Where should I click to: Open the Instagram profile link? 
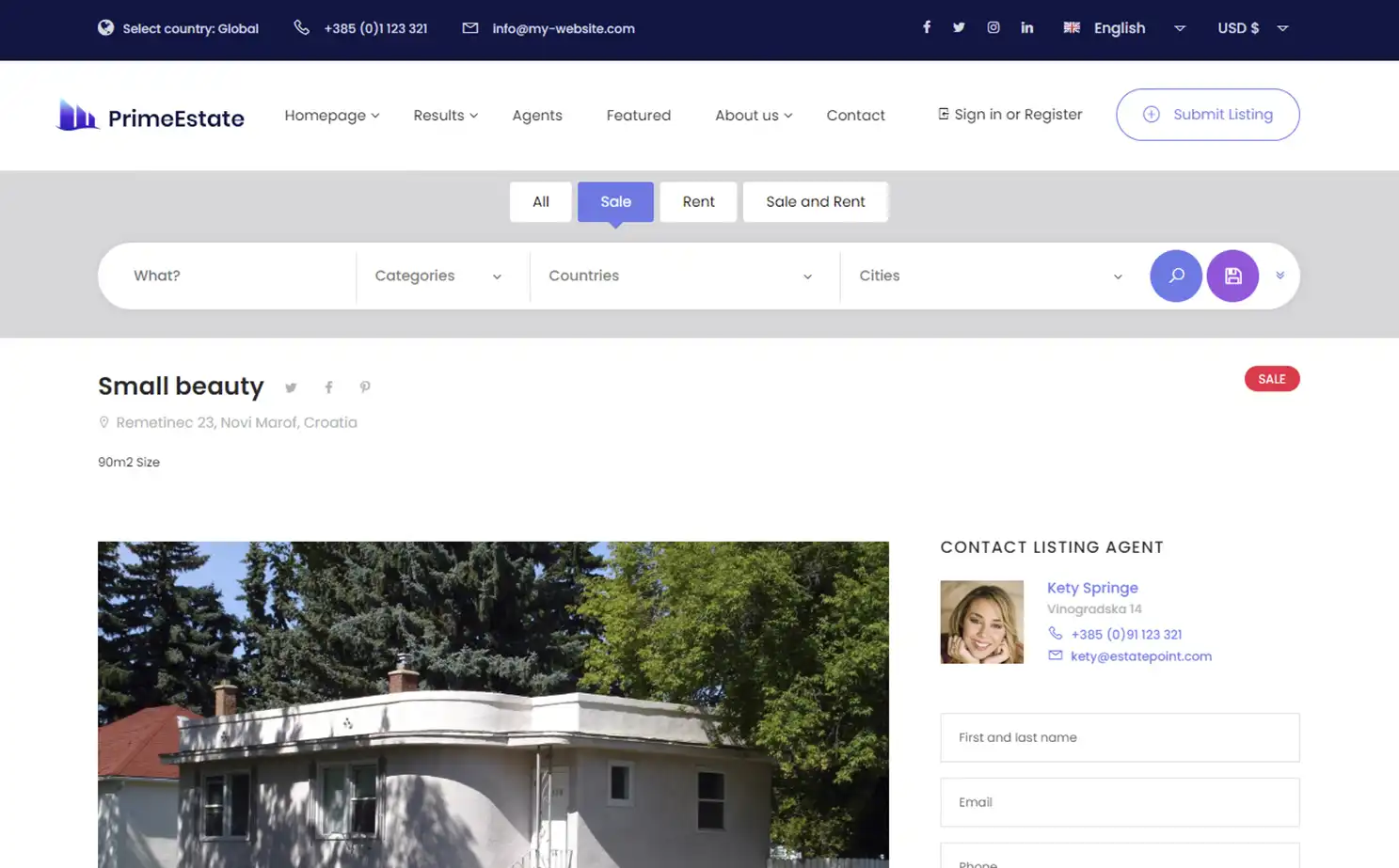click(x=994, y=27)
